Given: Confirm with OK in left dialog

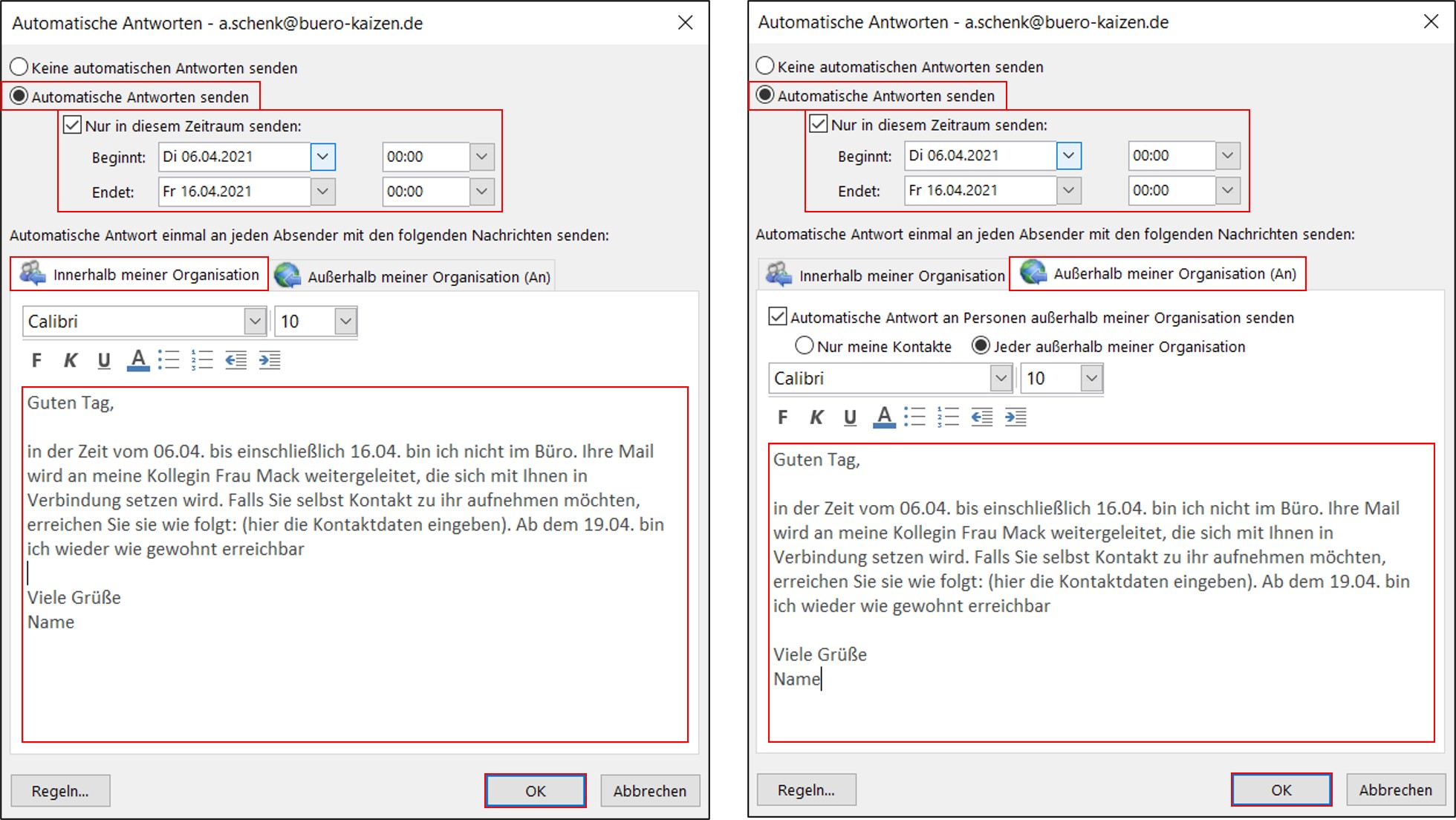Looking at the screenshot, I should click(536, 791).
